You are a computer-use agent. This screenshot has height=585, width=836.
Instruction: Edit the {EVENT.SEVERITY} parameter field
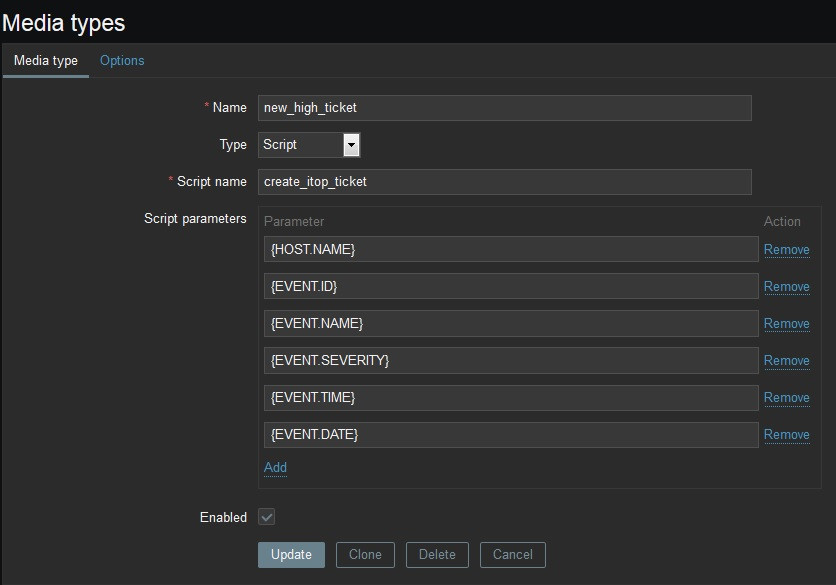pos(511,361)
